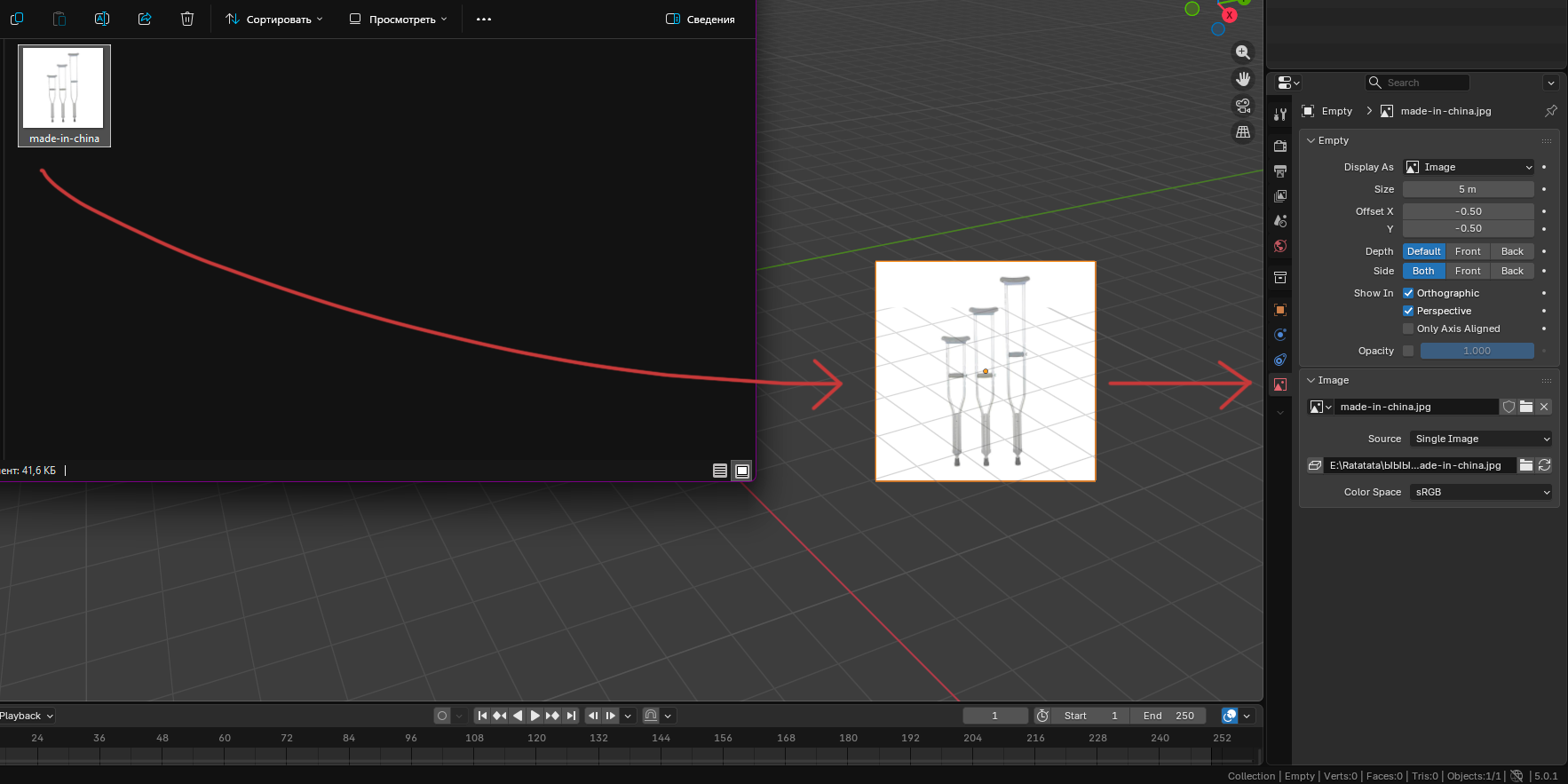Open the Color Space dropdown
Screen dimensions: 1568x784
tap(1480, 492)
